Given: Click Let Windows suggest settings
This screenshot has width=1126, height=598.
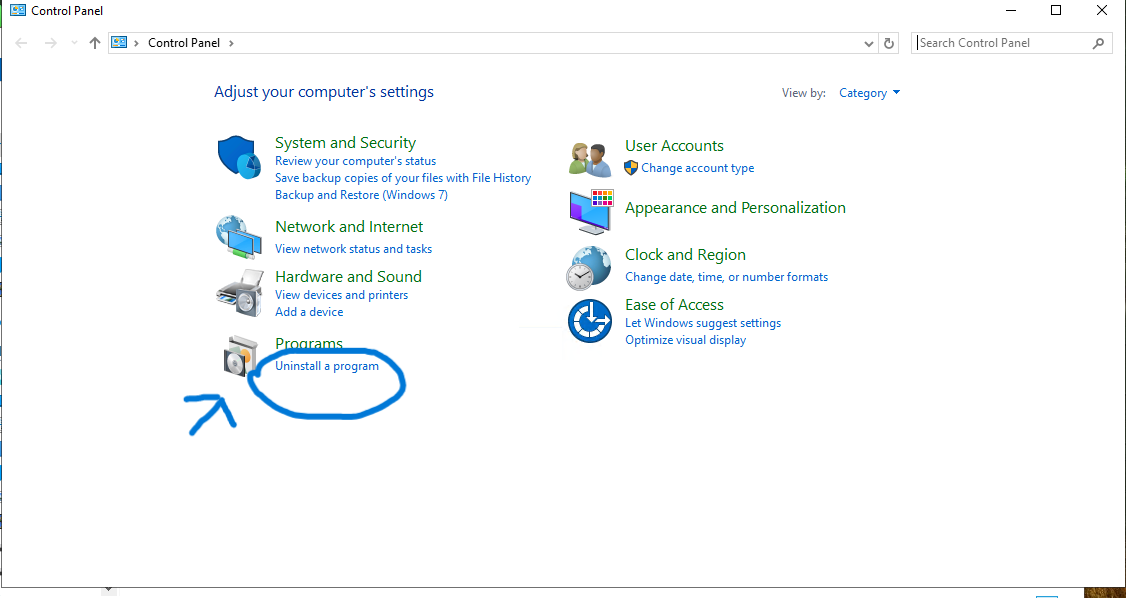Looking at the screenshot, I should (703, 323).
